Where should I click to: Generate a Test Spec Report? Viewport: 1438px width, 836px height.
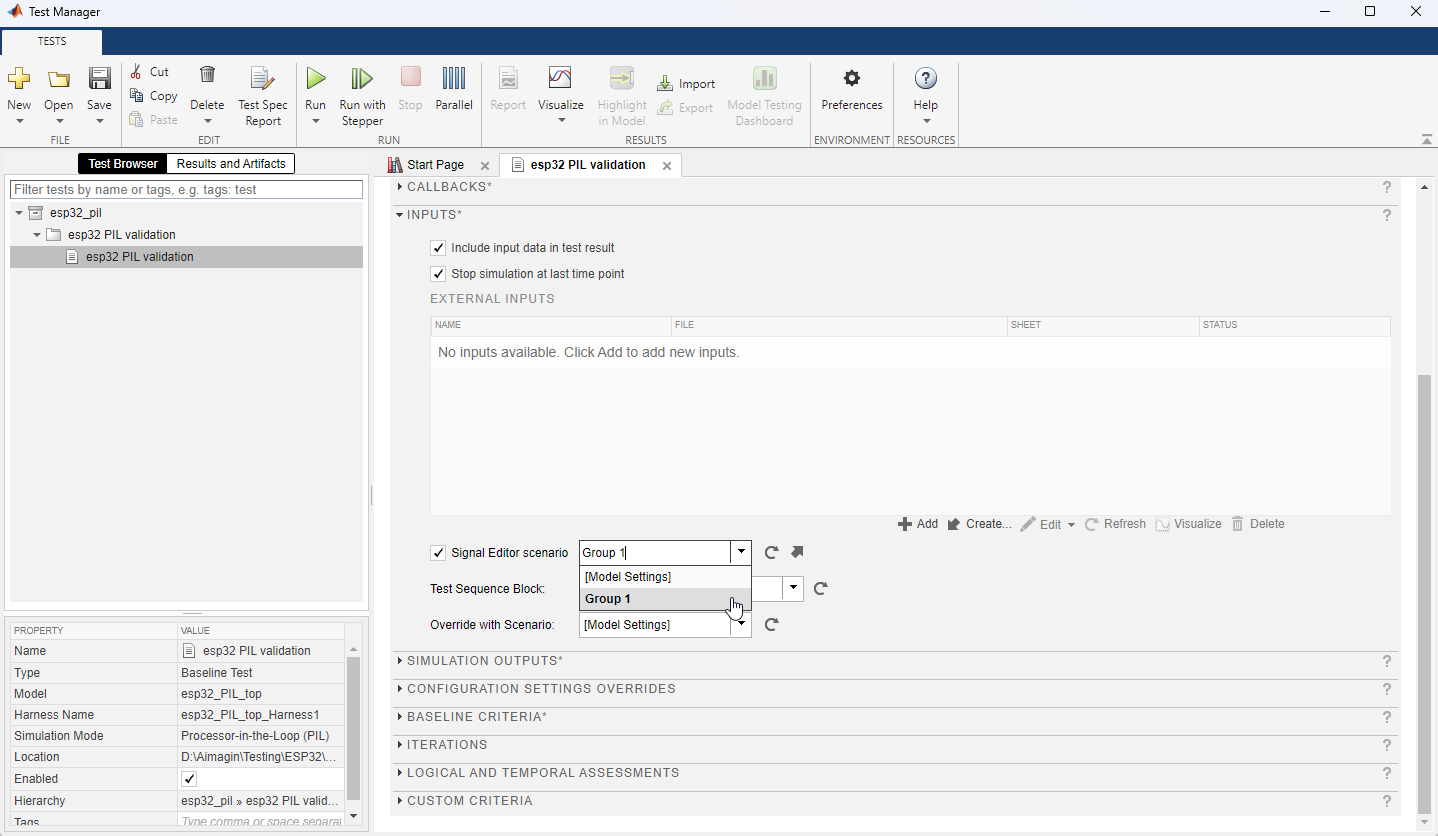pyautogui.click(x=263, y=96)
